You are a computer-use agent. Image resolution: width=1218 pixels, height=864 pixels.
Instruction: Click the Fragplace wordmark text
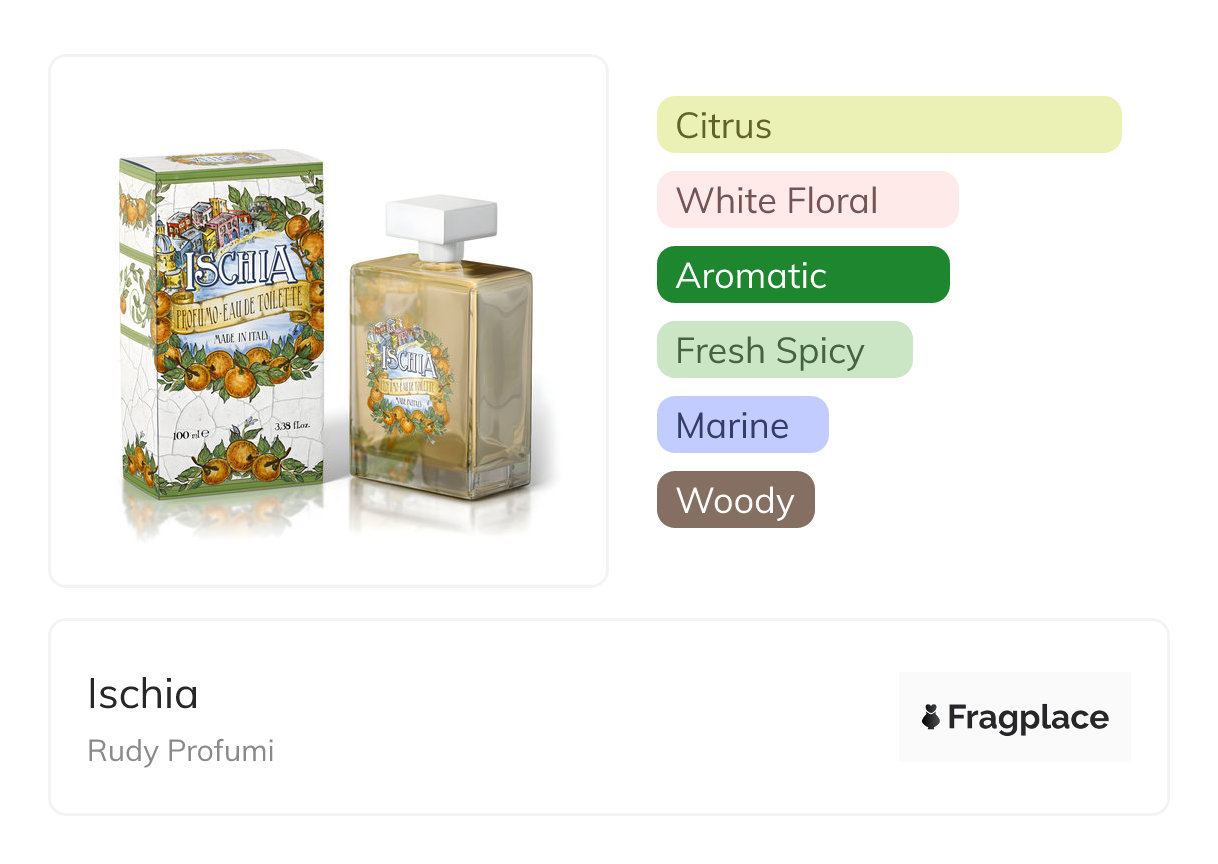1028,717
